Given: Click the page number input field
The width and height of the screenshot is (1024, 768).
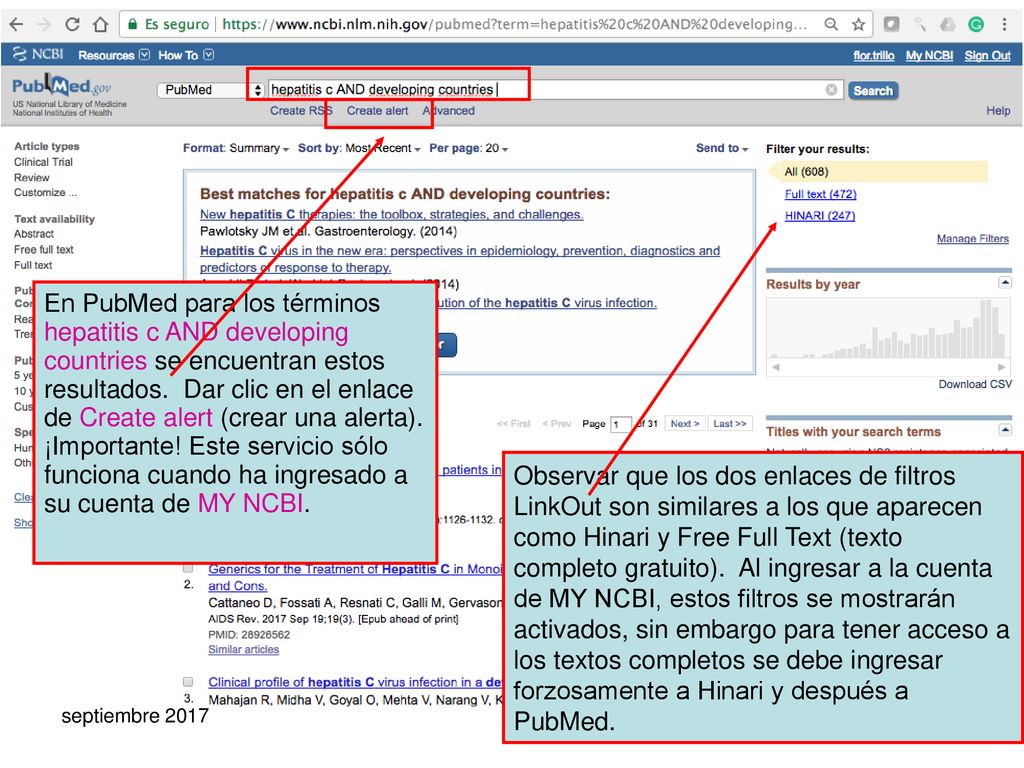Looking at the screenshot, I should pyautogui.click(x=620, y=424).
